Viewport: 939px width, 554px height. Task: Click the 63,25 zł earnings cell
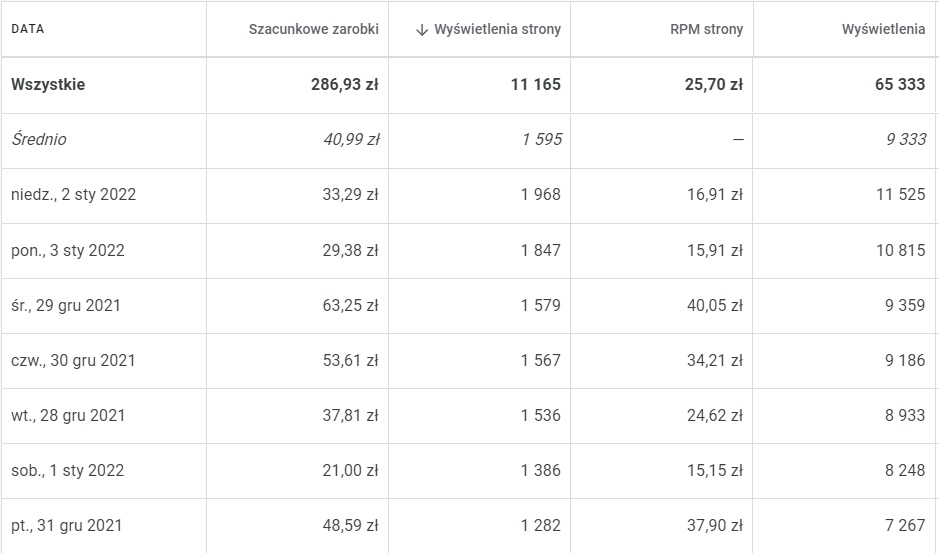[350, 305]
